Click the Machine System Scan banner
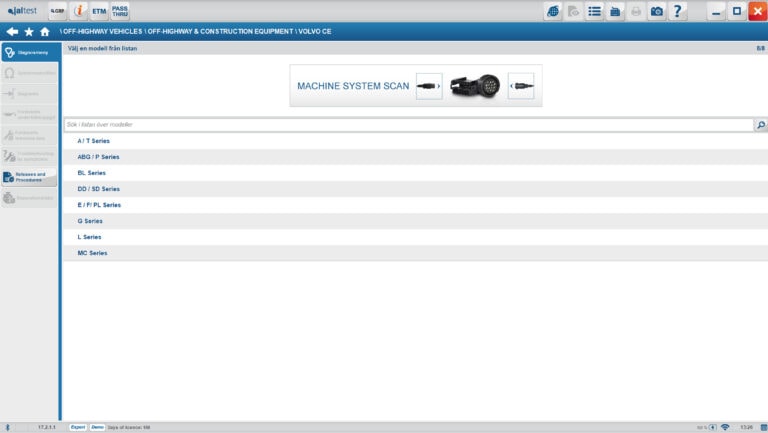Viewport: 768px width, 433px height. 416,86
